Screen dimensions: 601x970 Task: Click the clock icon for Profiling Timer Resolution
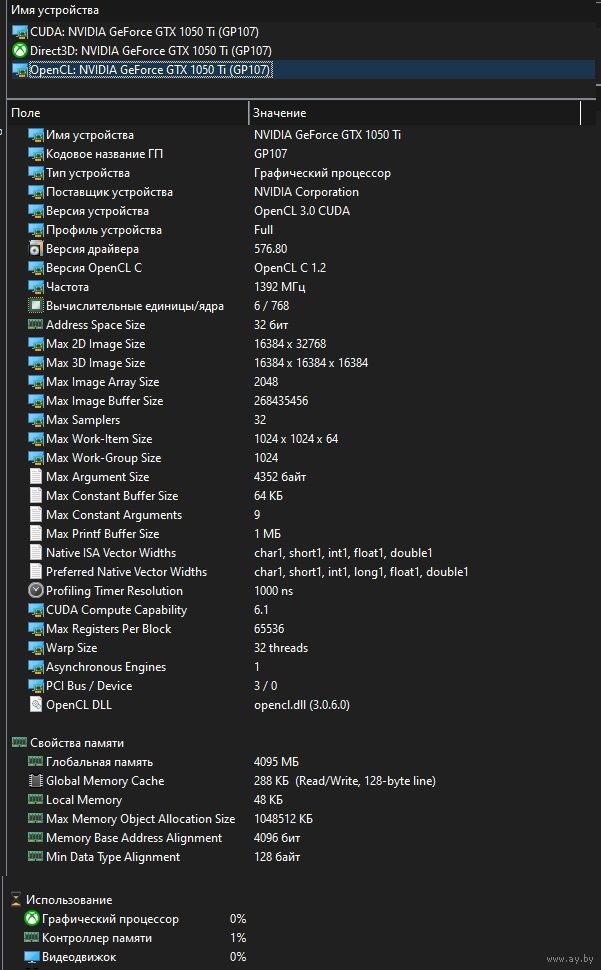pos(36,591)
